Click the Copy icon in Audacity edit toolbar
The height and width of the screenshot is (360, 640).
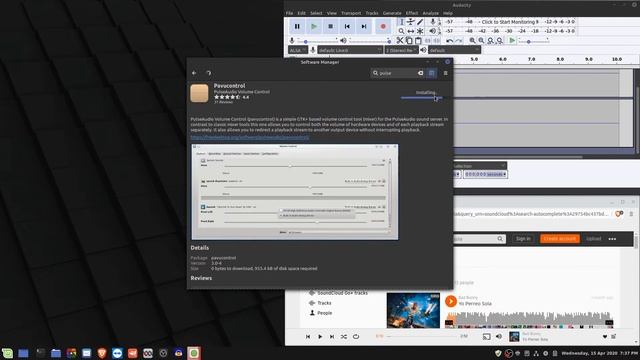coord(409,41)
